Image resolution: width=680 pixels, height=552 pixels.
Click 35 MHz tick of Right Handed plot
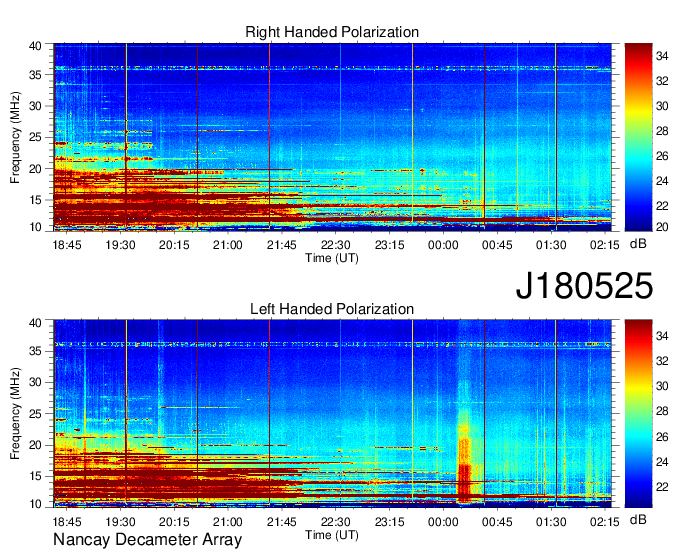pos(36,75)
